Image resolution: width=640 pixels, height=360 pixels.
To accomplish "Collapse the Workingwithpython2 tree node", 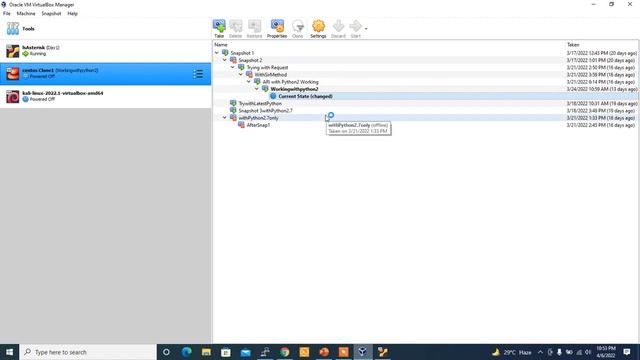I will (257, 89).
